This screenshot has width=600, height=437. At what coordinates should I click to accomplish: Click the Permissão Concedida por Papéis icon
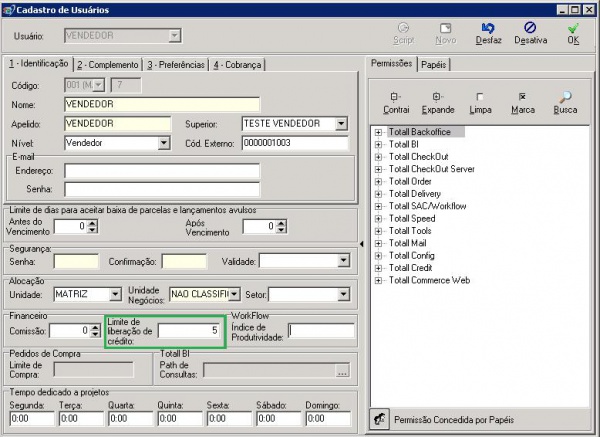pos(381,419)
